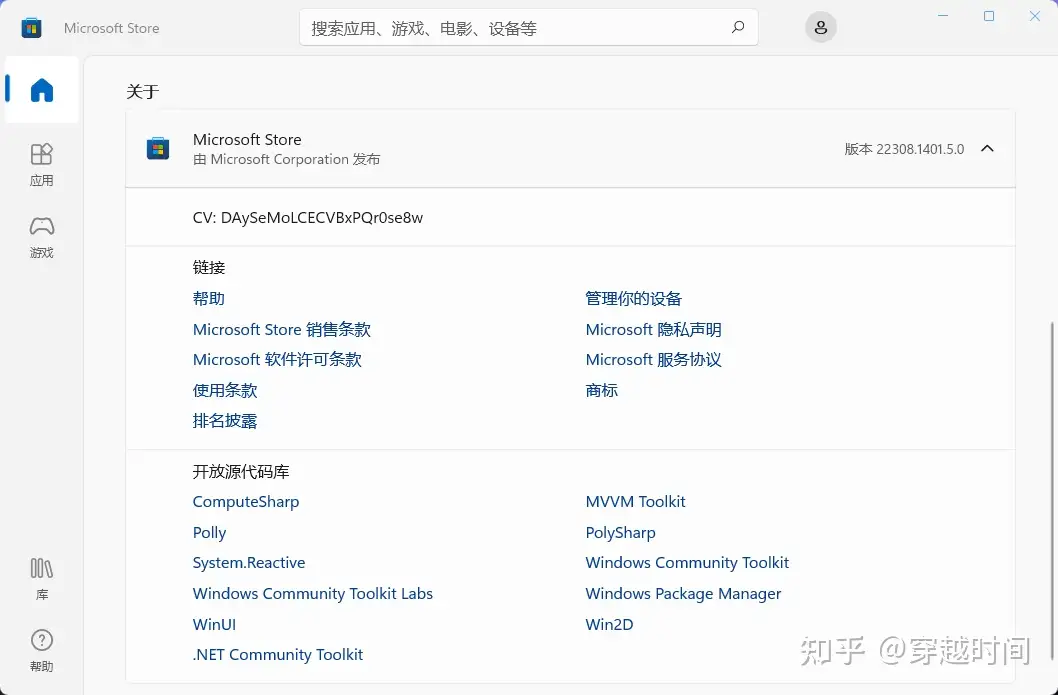The image size is (1058, 695).
Task: Open the 管理你的设备 link
Action: click(x=634, y=299)
